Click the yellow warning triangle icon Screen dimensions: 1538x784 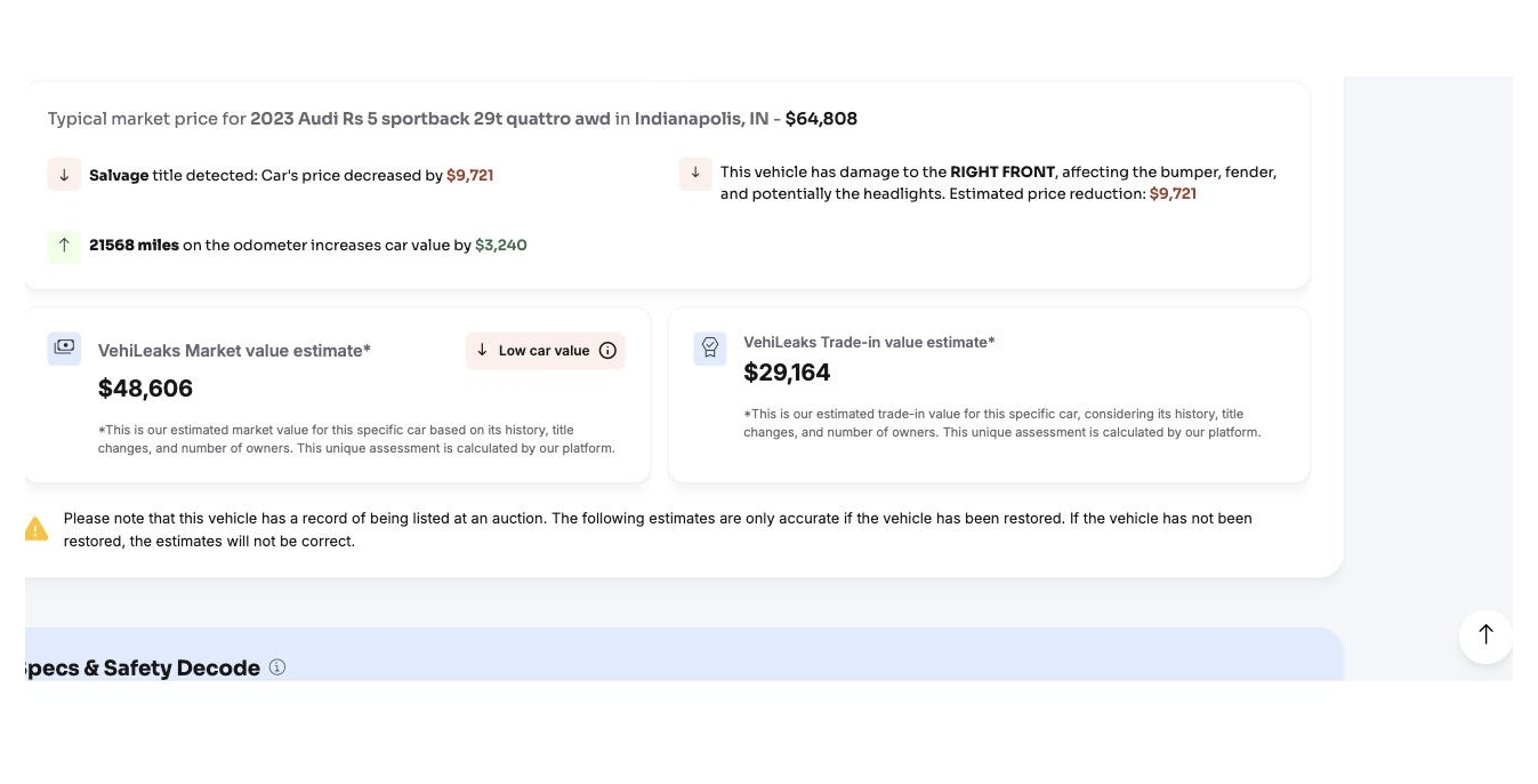pyautogui.click(x=36, y=529)
